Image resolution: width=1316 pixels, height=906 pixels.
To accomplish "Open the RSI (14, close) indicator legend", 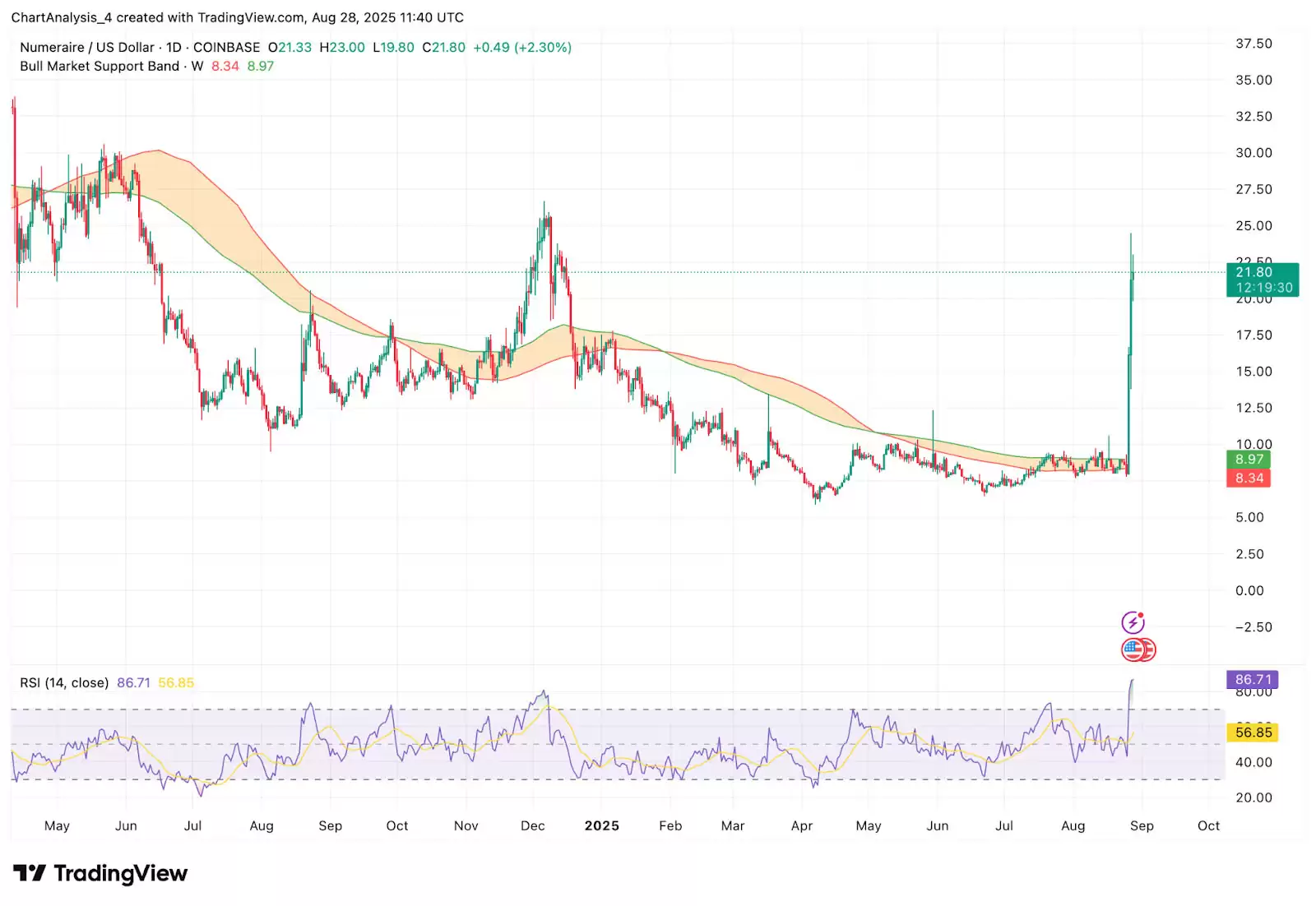I will click(64, 683).
